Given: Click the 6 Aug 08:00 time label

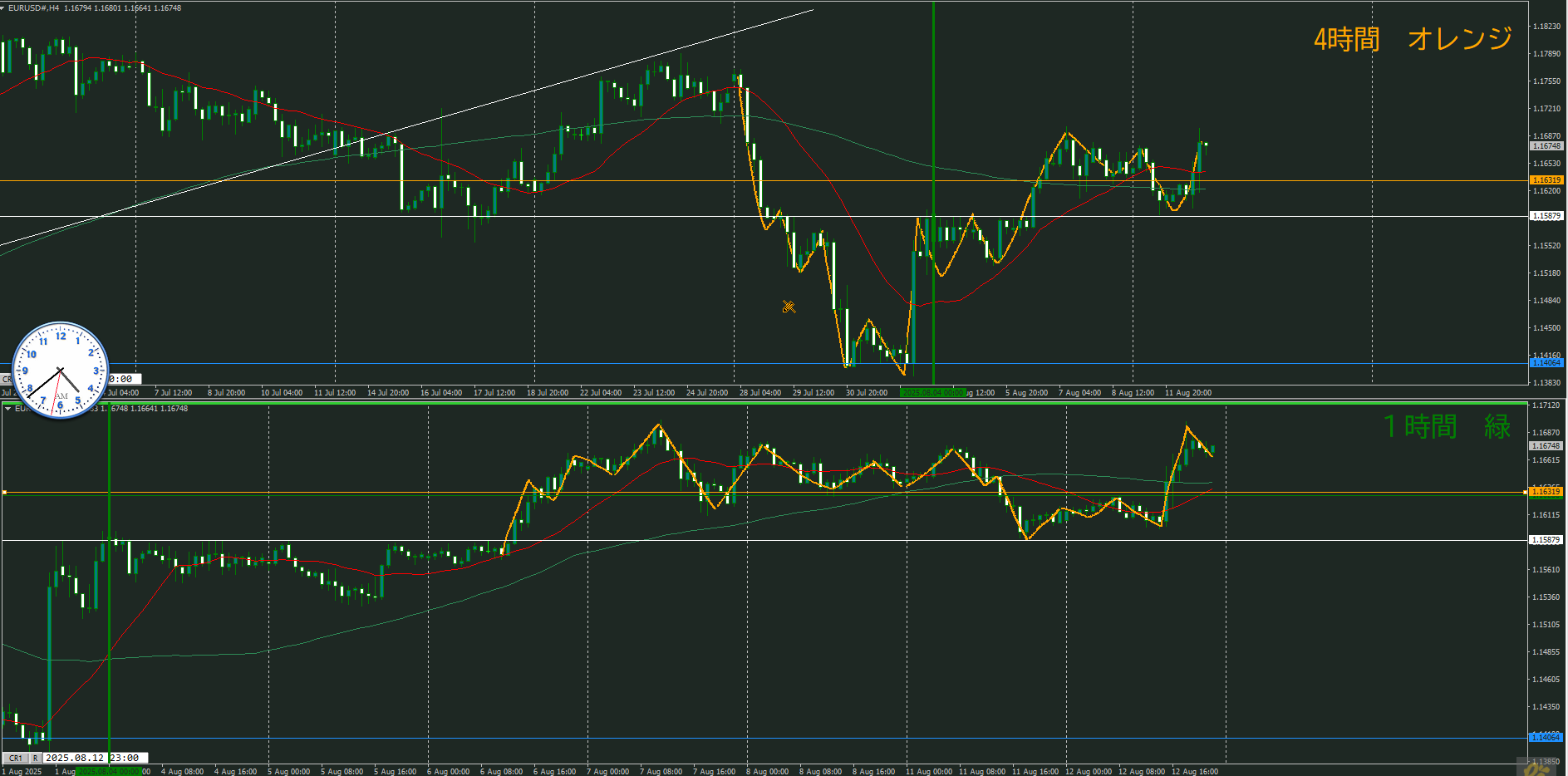Looking at the screenshot, I should 502,772.
